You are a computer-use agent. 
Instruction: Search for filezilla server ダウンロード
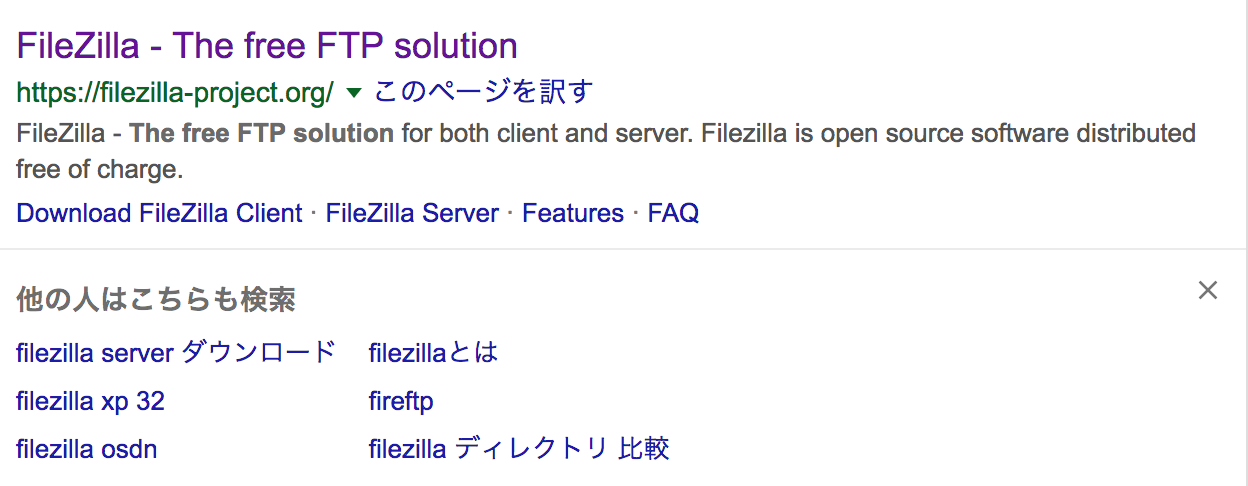coord(176,352)
